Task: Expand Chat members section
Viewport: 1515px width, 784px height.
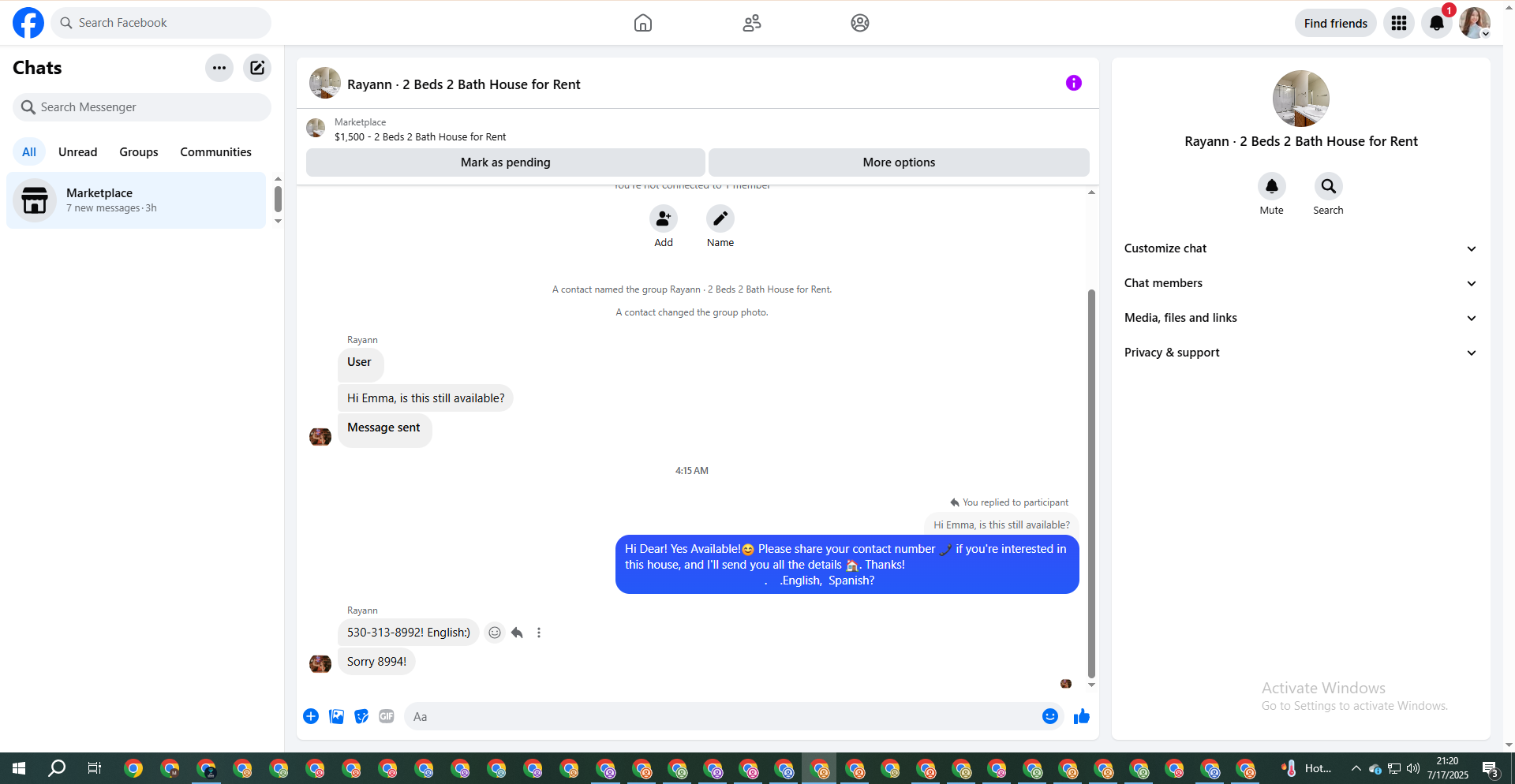Action: [1300, 283]
